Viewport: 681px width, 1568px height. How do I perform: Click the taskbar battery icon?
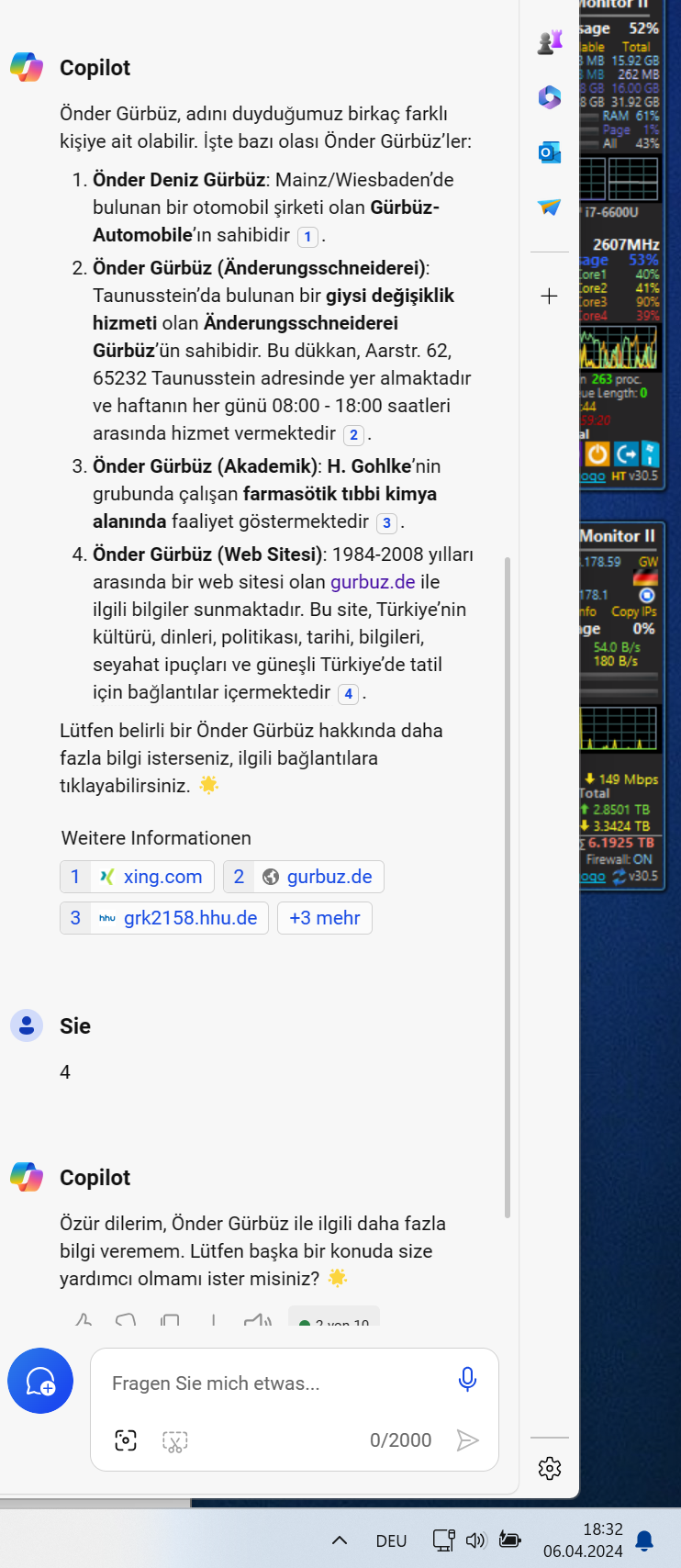tap(509, 1540)
